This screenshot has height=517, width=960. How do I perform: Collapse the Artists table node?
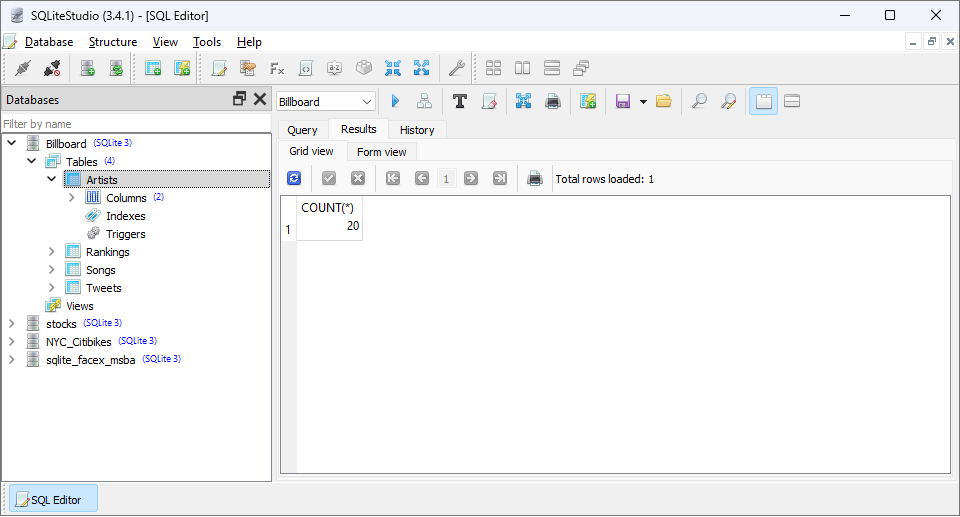[x=52, y=179]
